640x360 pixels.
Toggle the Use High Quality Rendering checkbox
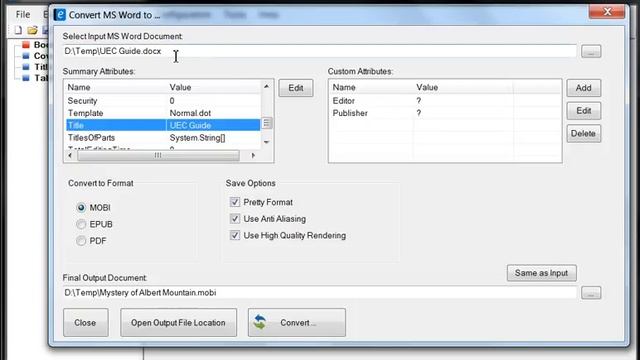click(x=235, y=236)
